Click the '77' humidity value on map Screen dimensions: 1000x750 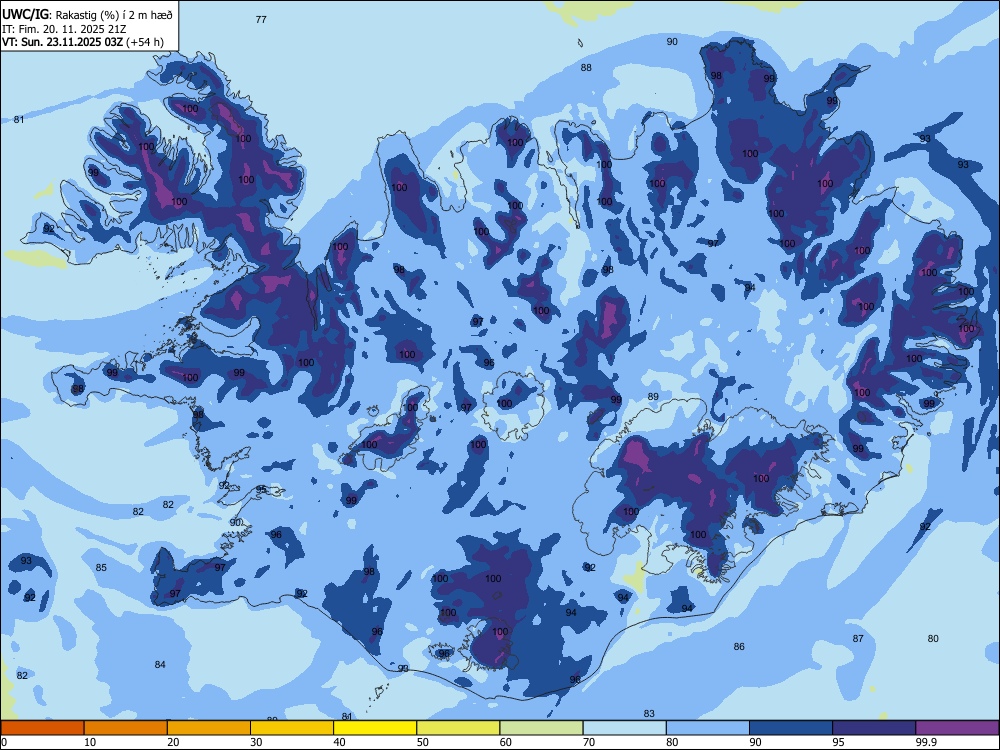click(x=261, y=19)
